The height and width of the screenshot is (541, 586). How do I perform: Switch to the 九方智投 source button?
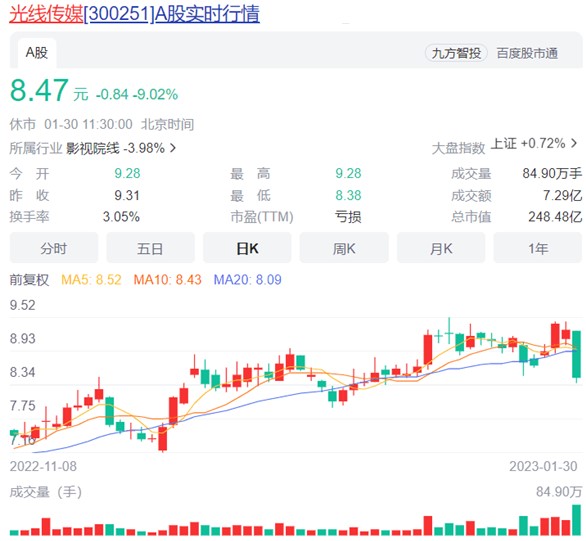pyautogui.click(x=456, y=53)
